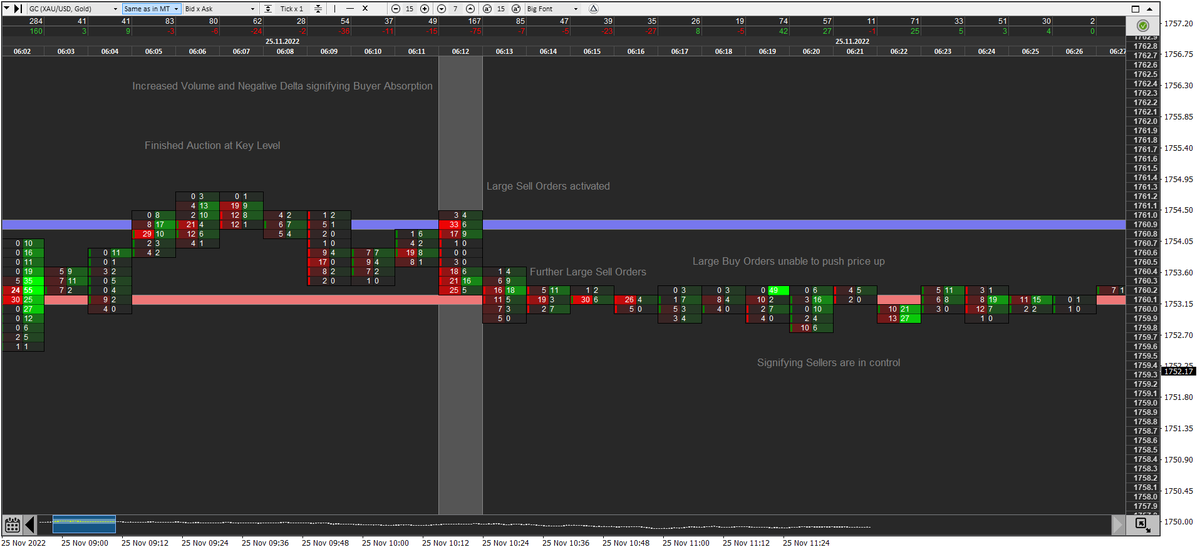Select the 06:02 time column header
1200x547 pixels.
click(22, 51)
